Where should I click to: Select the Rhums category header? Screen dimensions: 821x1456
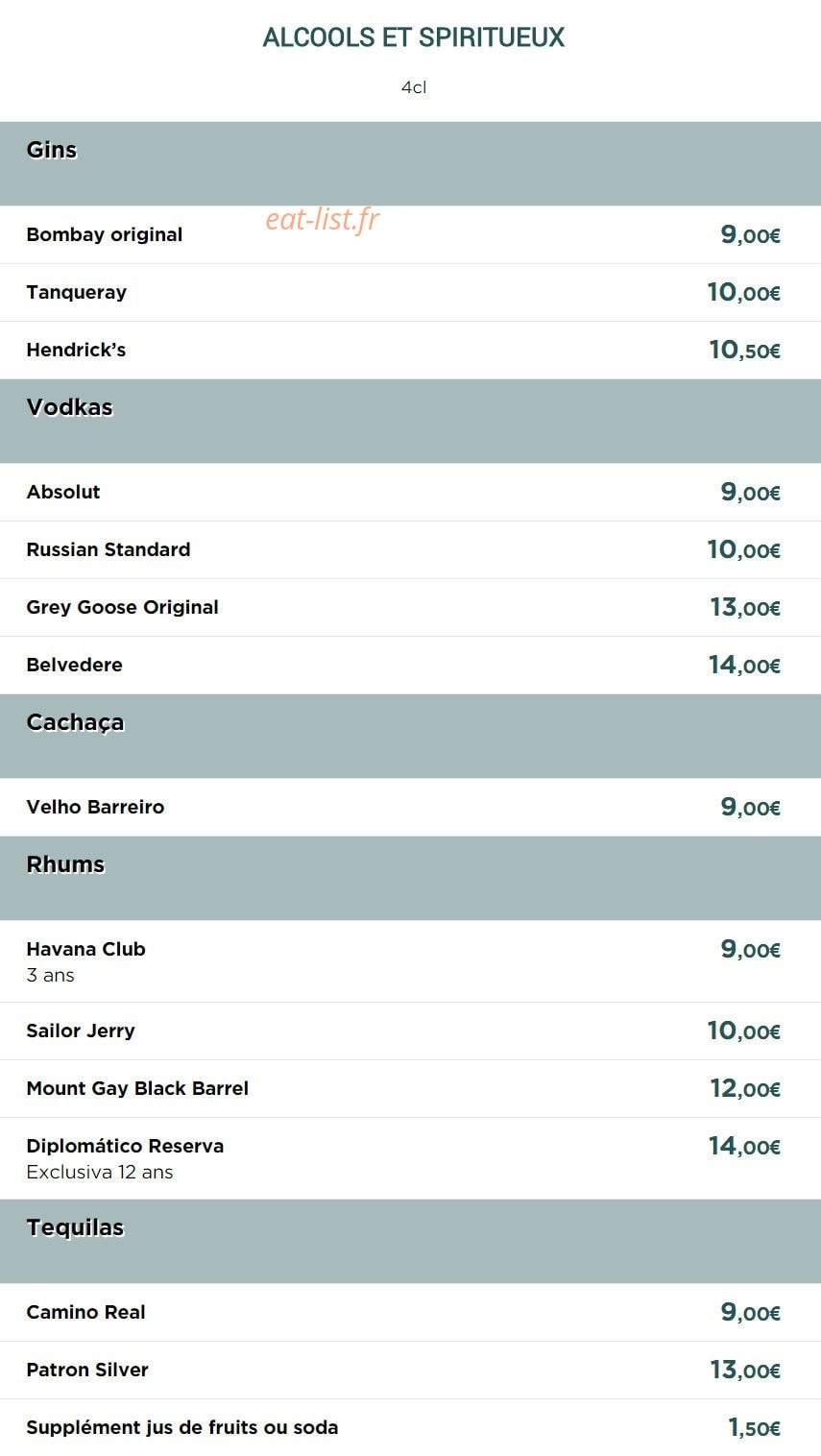pos(410,878)
